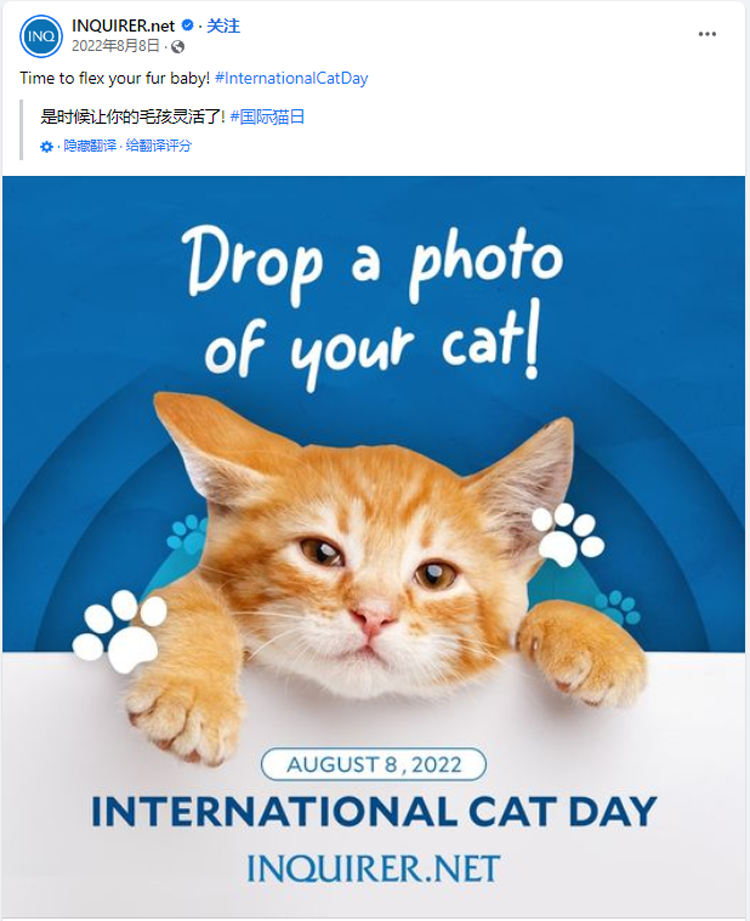Viewport: 750px width, 921px height.
Task: Click the white paw print at left
Action: tap(120, 630)
